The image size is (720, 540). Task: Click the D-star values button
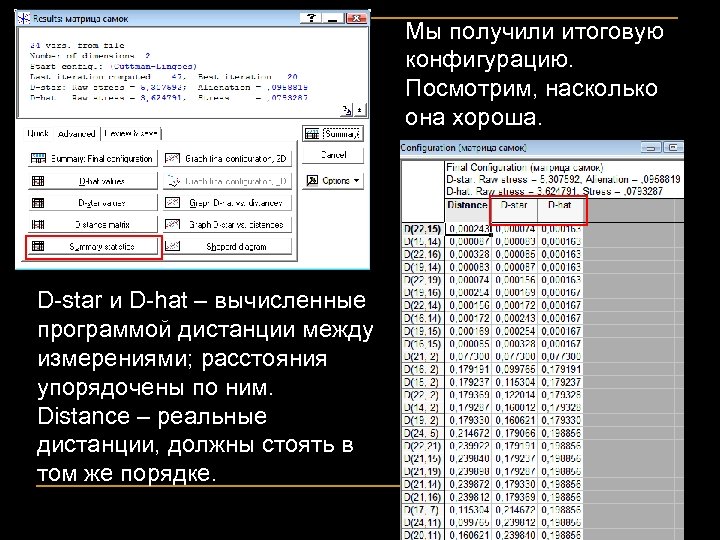click(92, 202)
